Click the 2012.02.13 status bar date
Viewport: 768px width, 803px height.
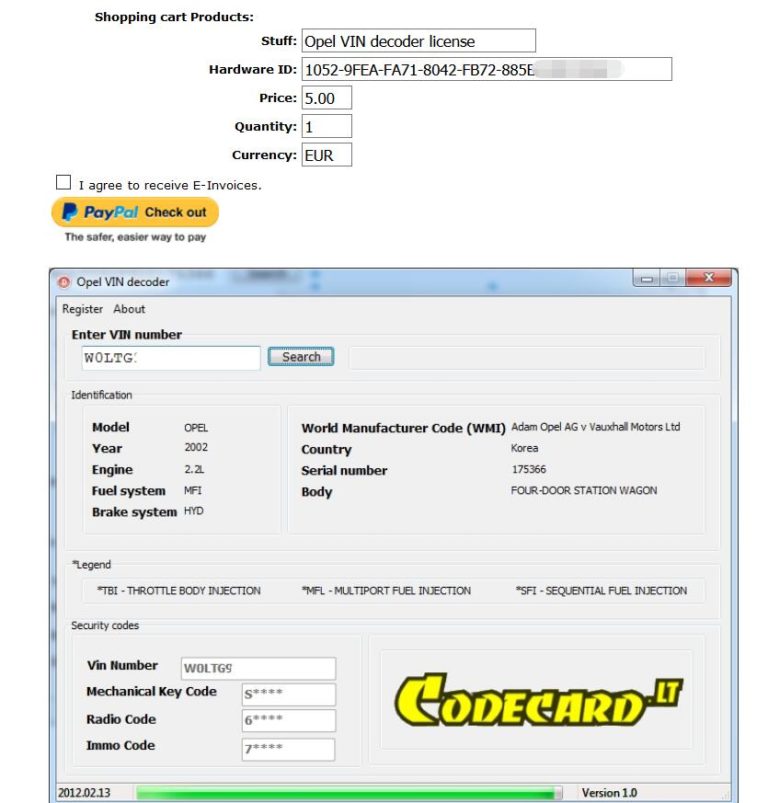point(84,793)
